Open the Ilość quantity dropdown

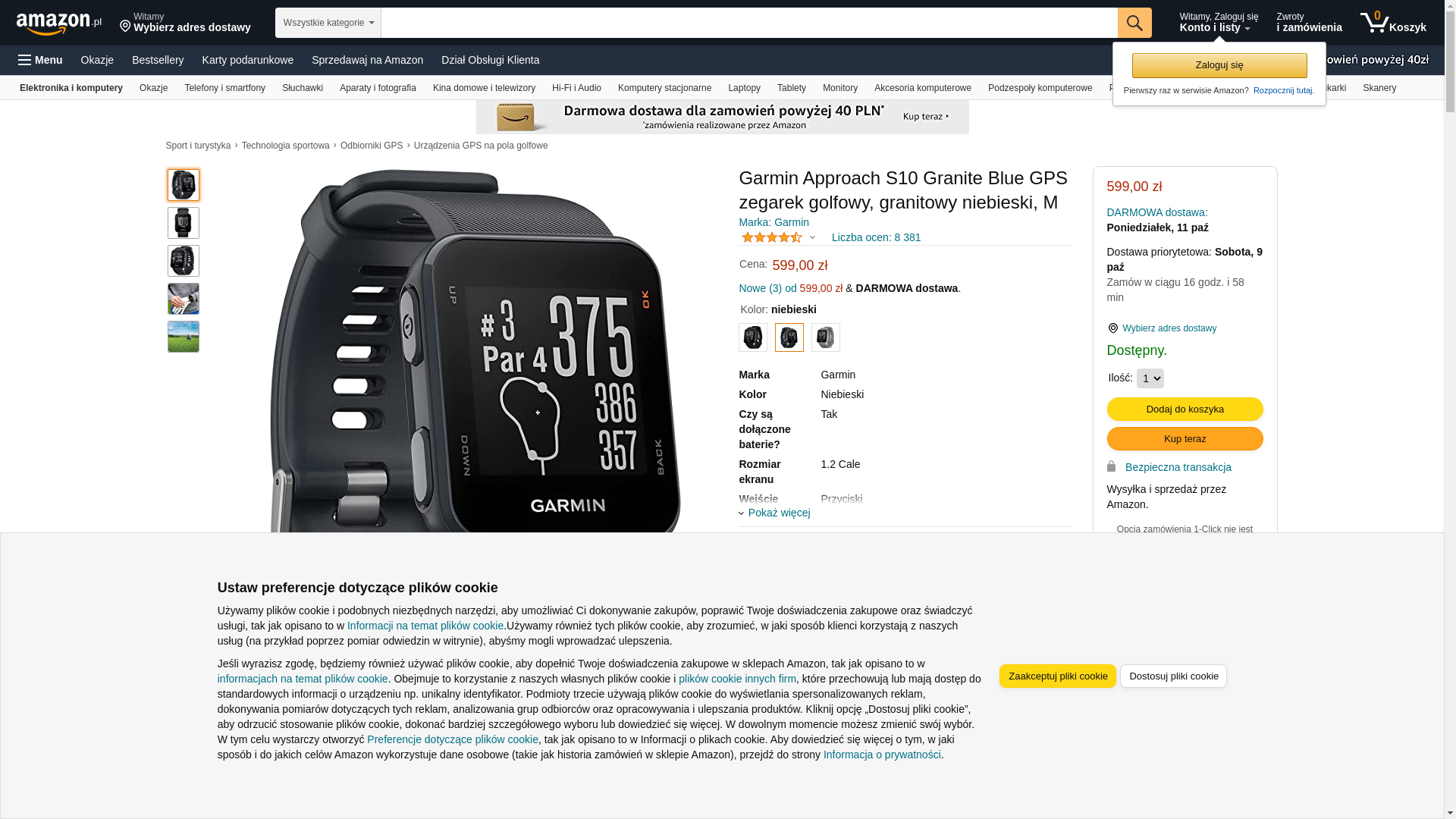click(1150, 378)
